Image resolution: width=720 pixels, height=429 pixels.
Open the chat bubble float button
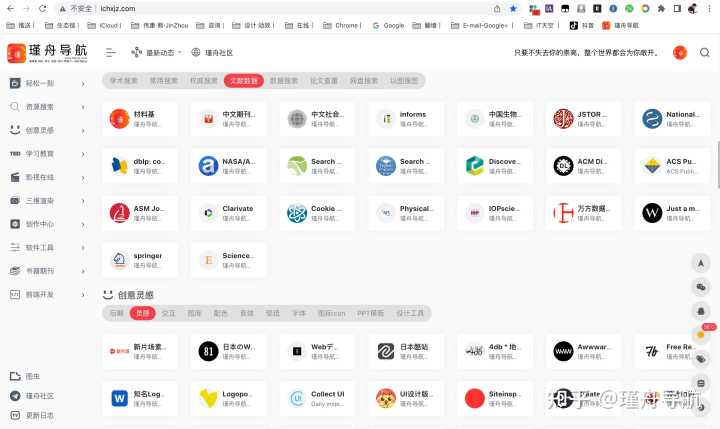click(701, 287)
